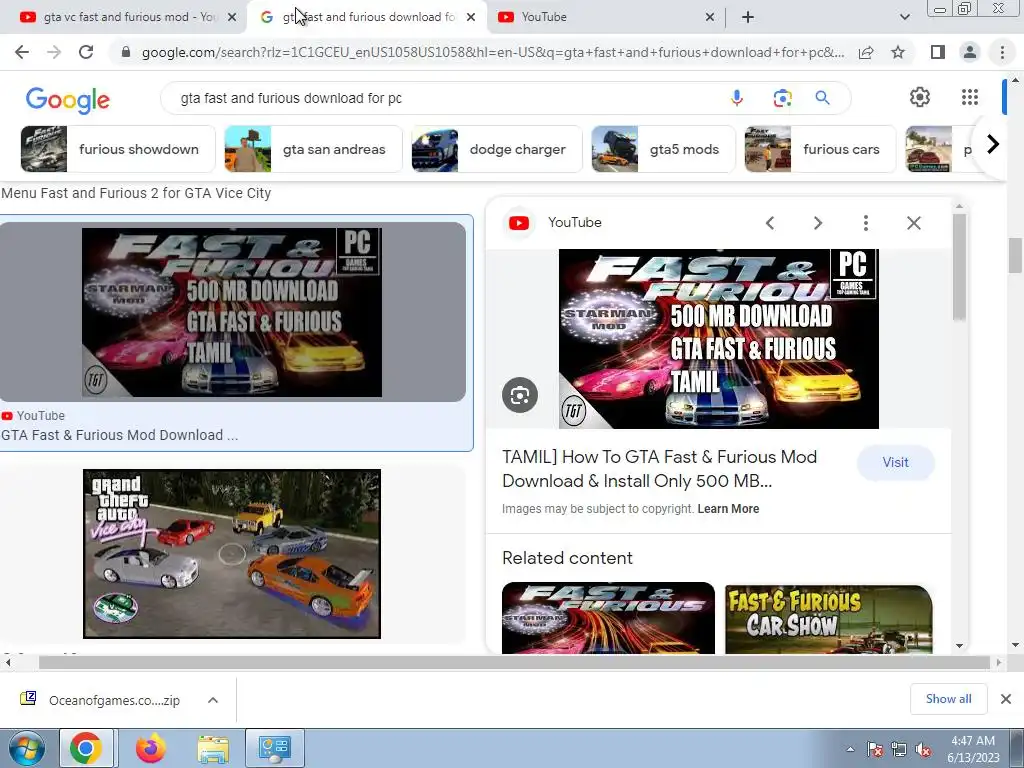Open the control panel taskbar item
This screenshot has height=768, width=1024.
(274, 748)
